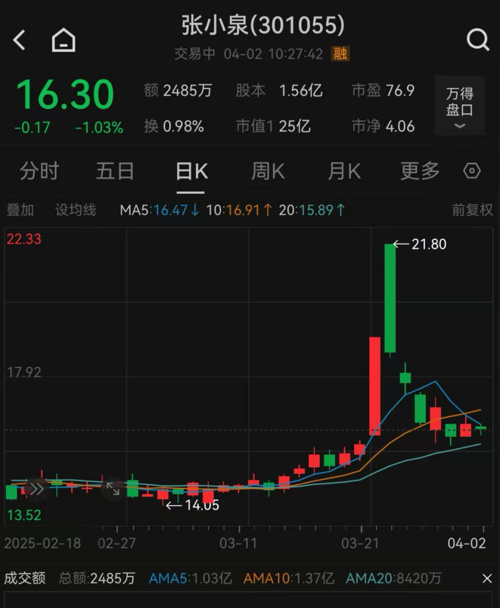The width and height of the screenshot is (500, 608).
Task: Tap the orange 融 margin badge
Action: click(340, 54)
